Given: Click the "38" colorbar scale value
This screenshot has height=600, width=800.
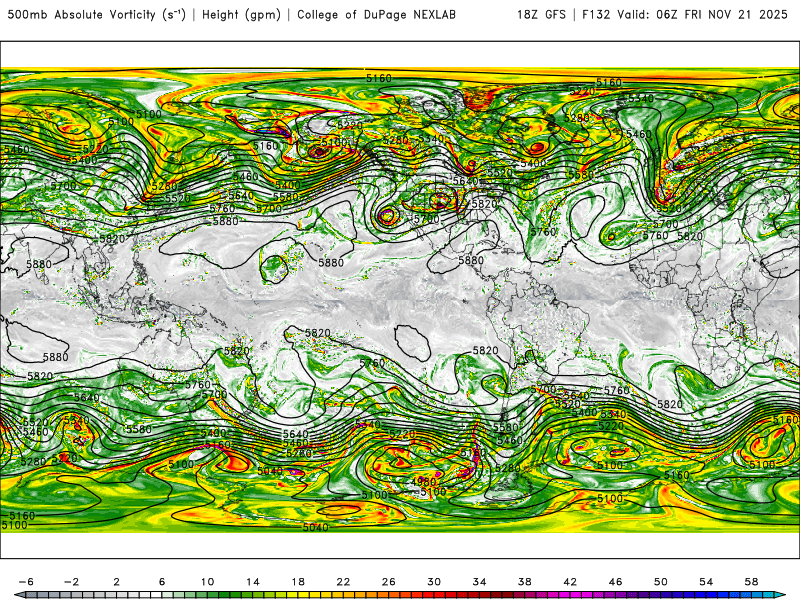Looking at the screenshot, I should 525,582.
